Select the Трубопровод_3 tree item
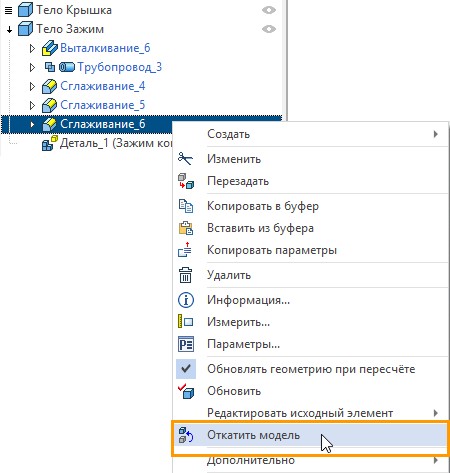Image resolution: width=450 pixels, height=473 pixels. (x=119, y=67)
